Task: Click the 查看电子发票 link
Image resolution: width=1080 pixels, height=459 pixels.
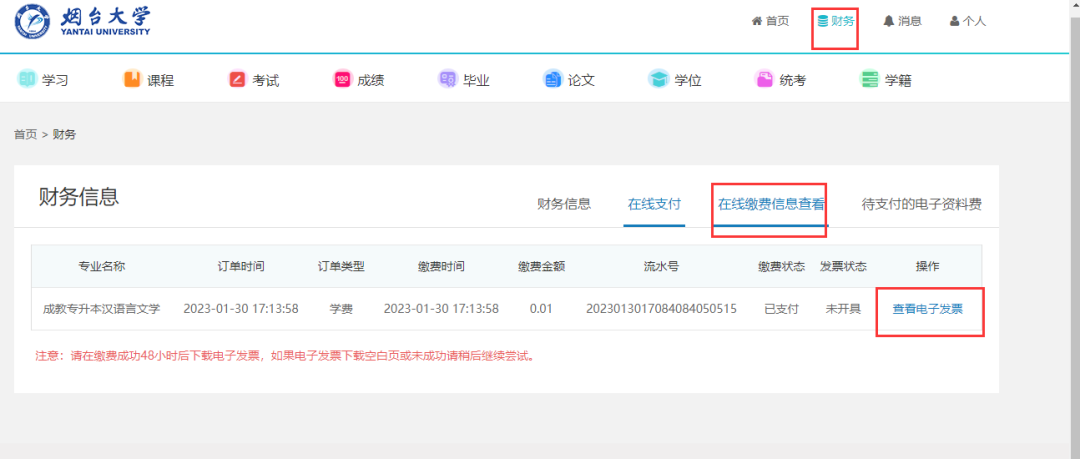Action: click(x=928, y=309)
